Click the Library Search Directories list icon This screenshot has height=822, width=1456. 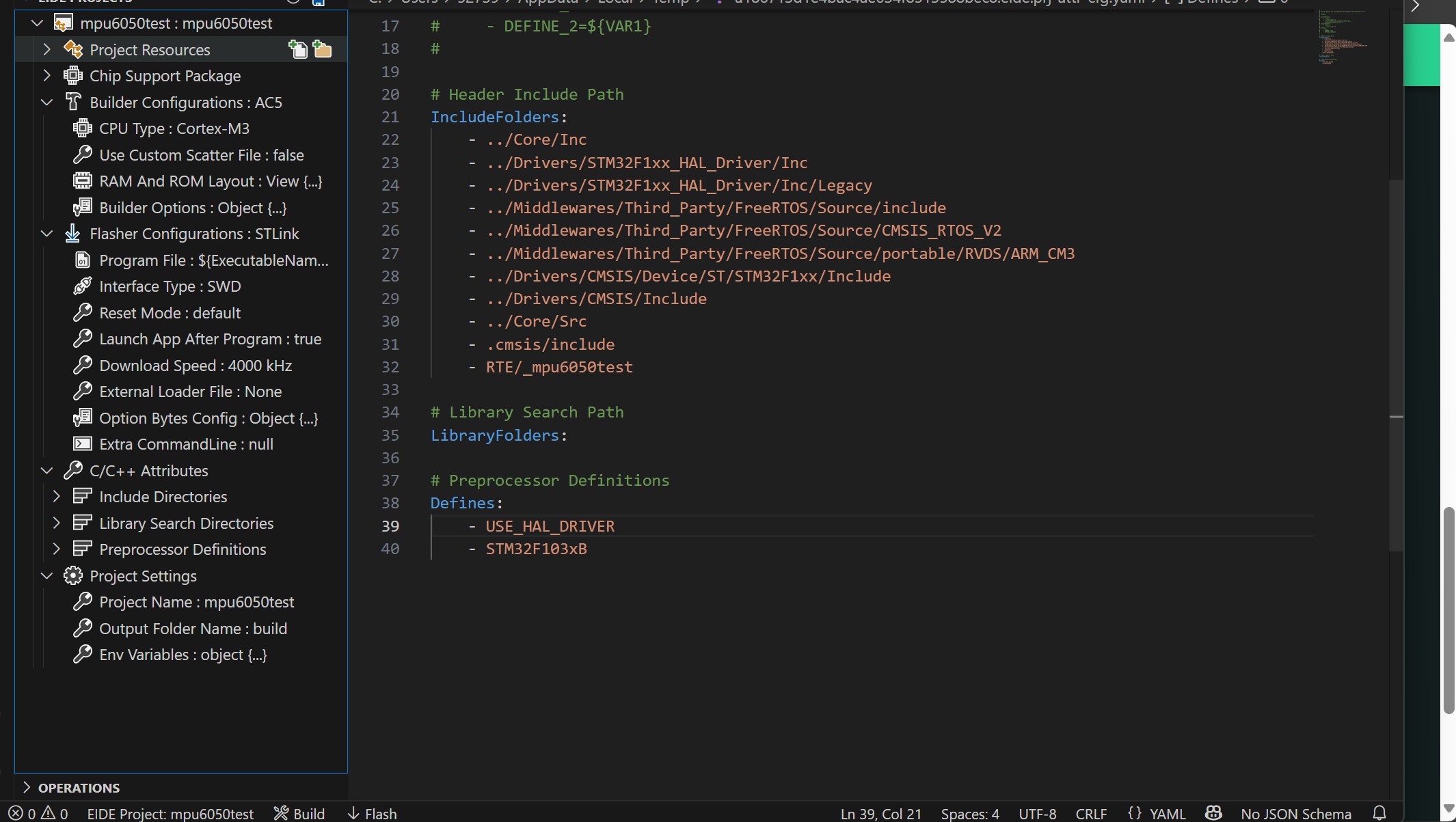pyautogui.click(x=83, y=523)
